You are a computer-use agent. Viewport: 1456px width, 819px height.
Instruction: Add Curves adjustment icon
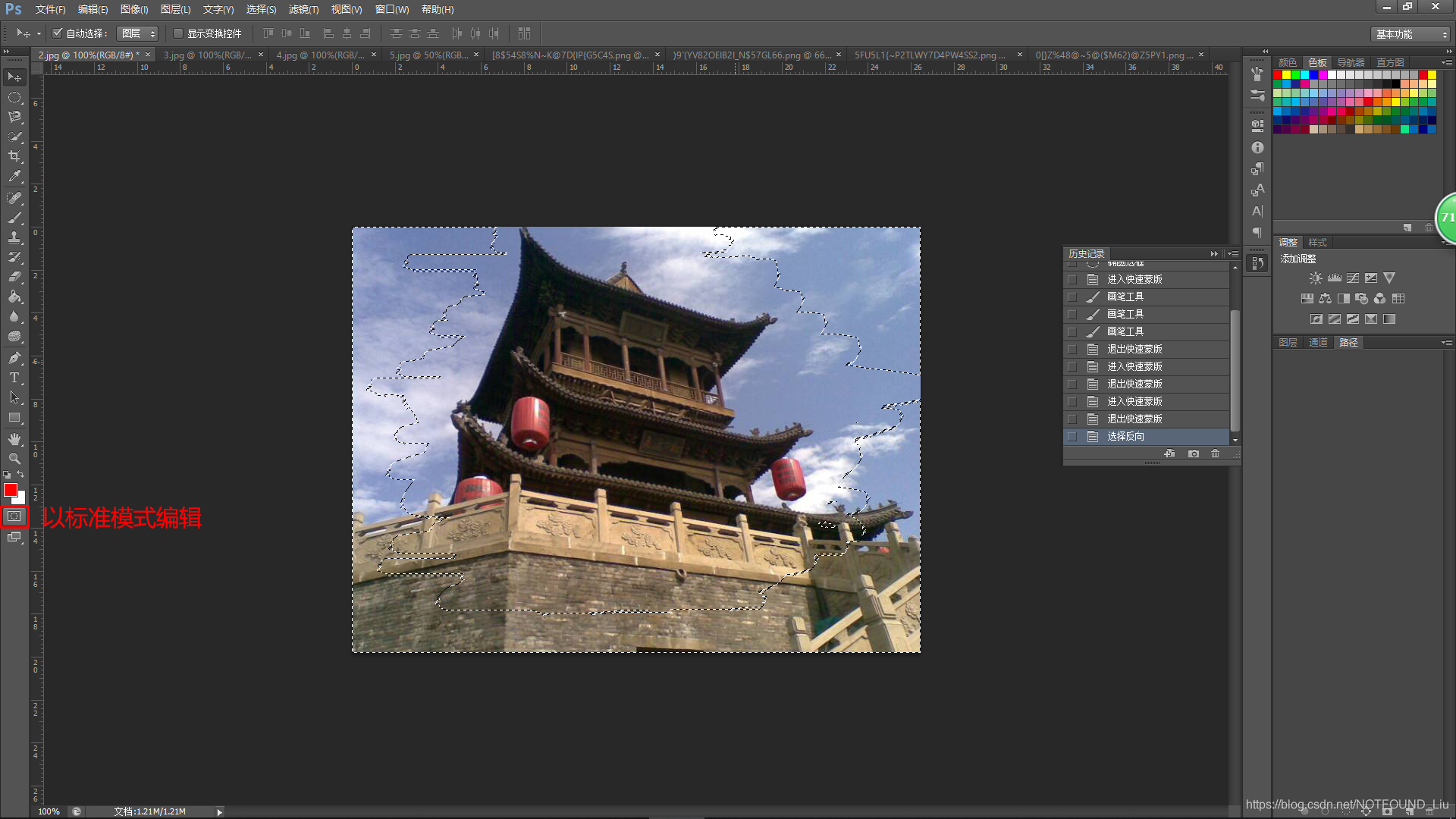[x=1353, y=278]
